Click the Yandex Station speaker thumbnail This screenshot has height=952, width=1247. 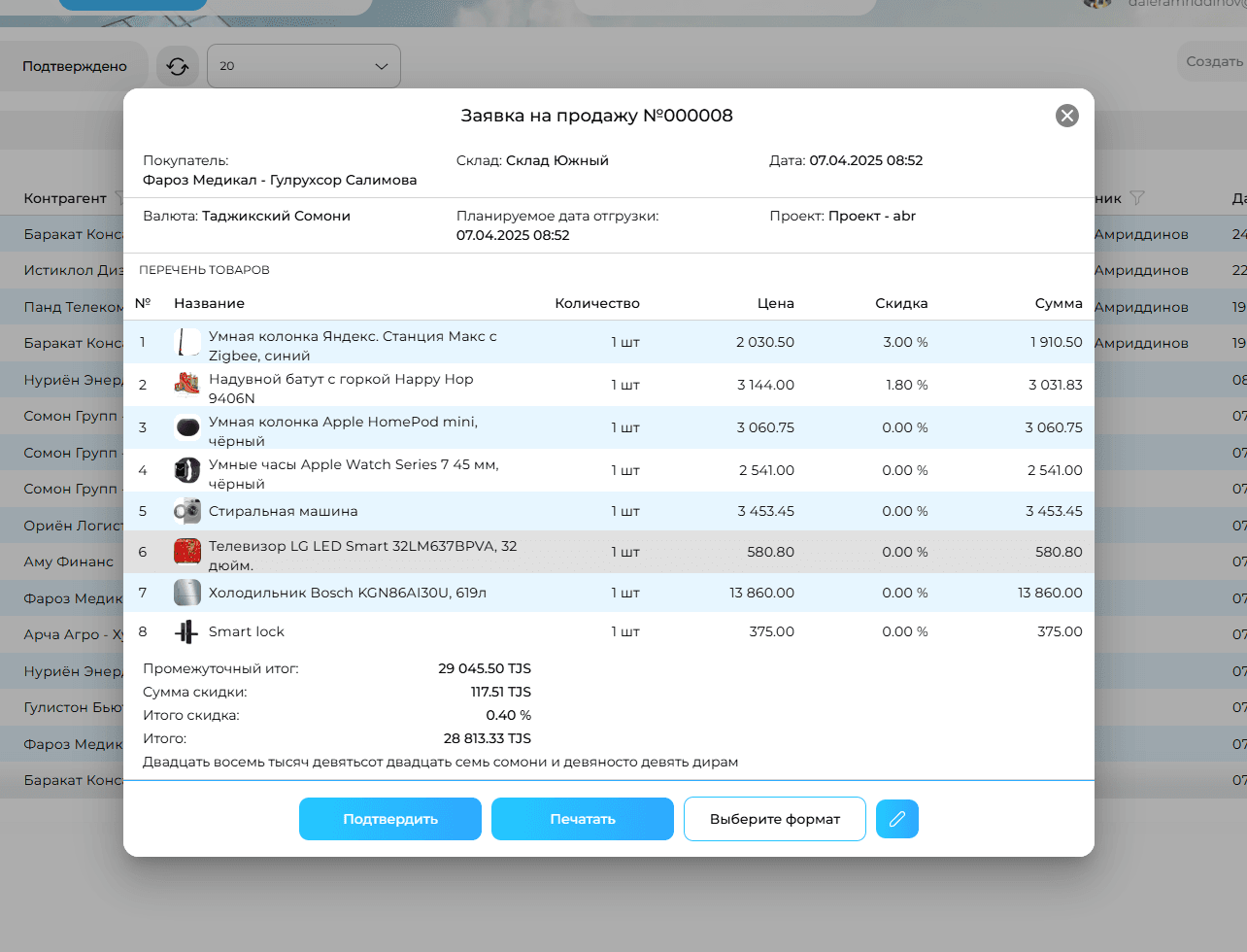186,342
